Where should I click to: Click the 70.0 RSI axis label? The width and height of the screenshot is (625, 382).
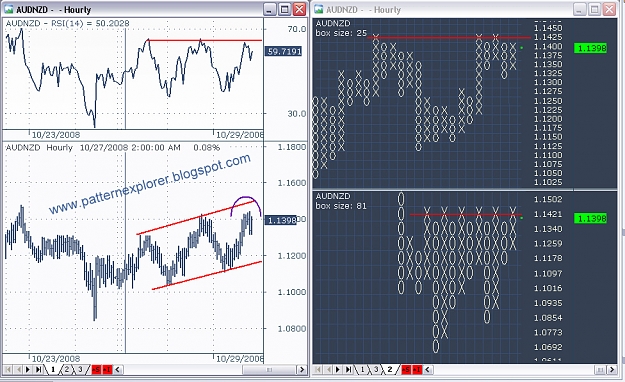pos(297,29)
